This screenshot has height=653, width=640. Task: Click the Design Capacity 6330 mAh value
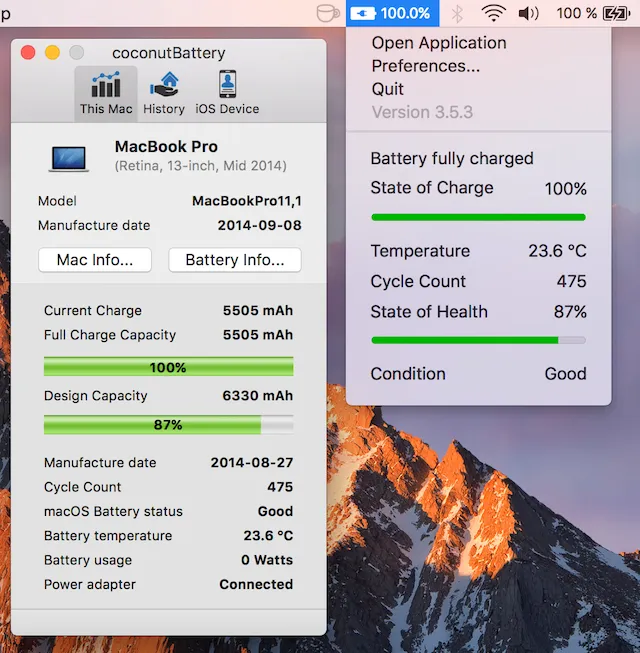(x=258, y=396)
